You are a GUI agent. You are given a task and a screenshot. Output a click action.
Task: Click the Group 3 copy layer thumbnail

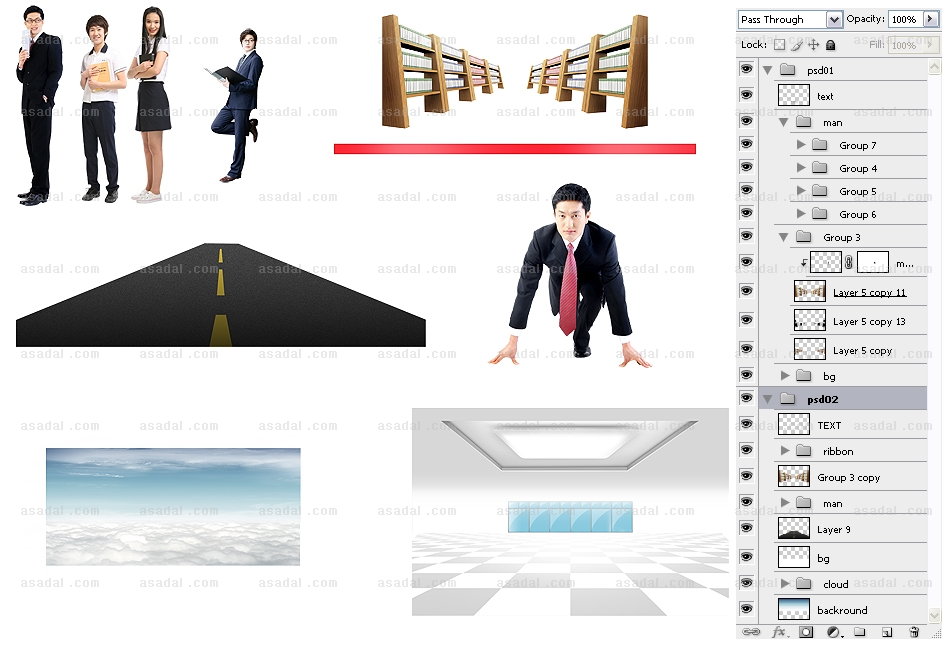click(794, 477)
